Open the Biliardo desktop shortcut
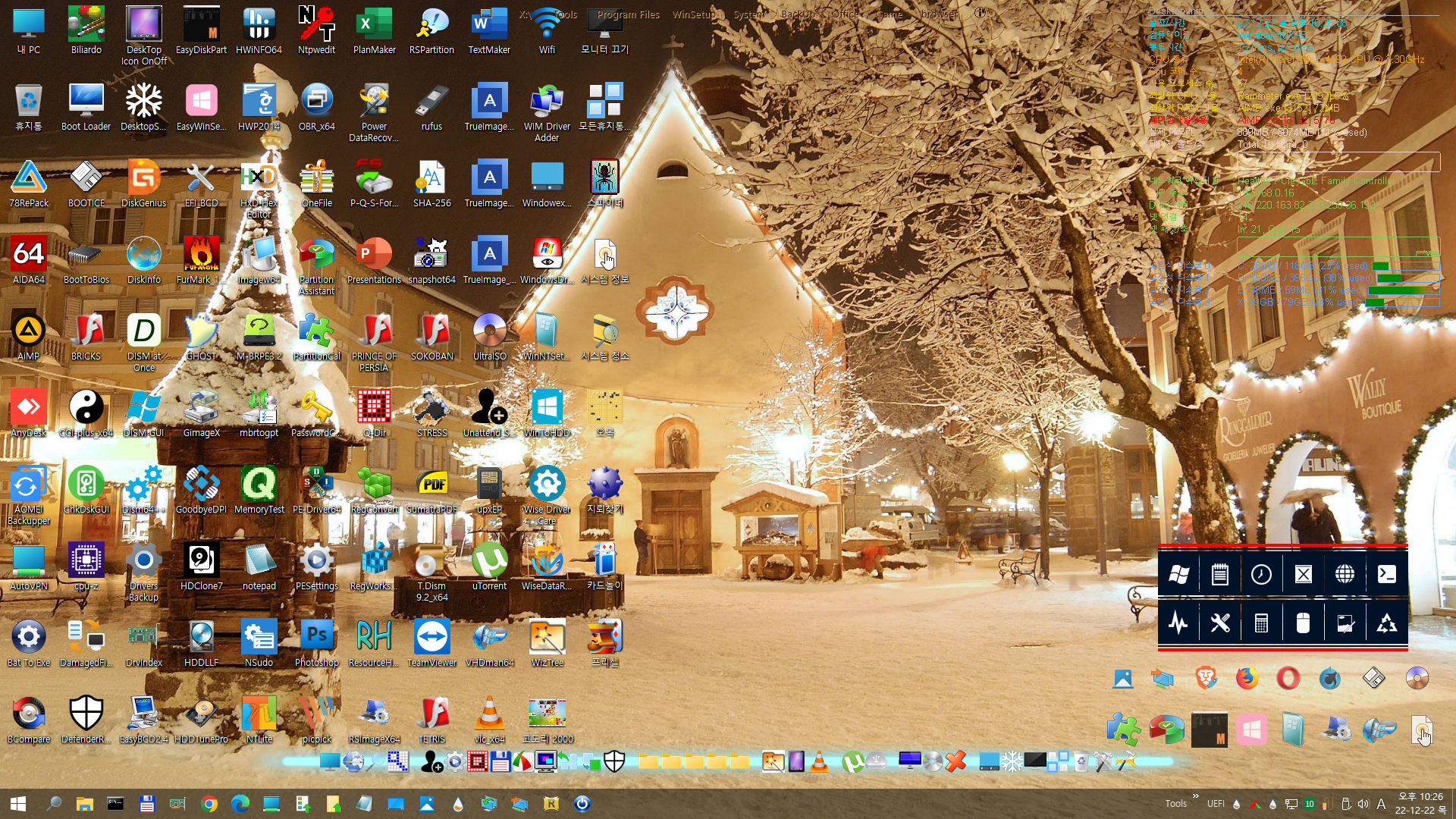Screen dimensions: 1456x819 (86, 30)
